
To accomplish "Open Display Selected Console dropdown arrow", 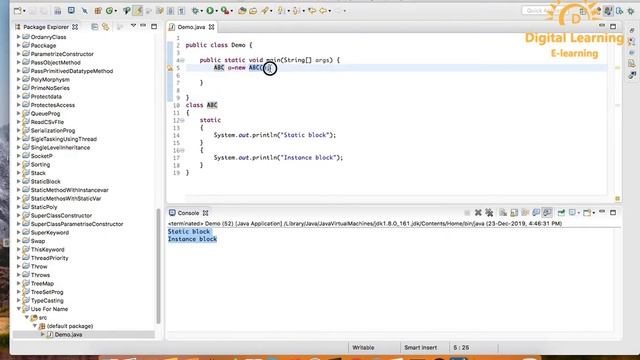I will [x=579, y=213].
